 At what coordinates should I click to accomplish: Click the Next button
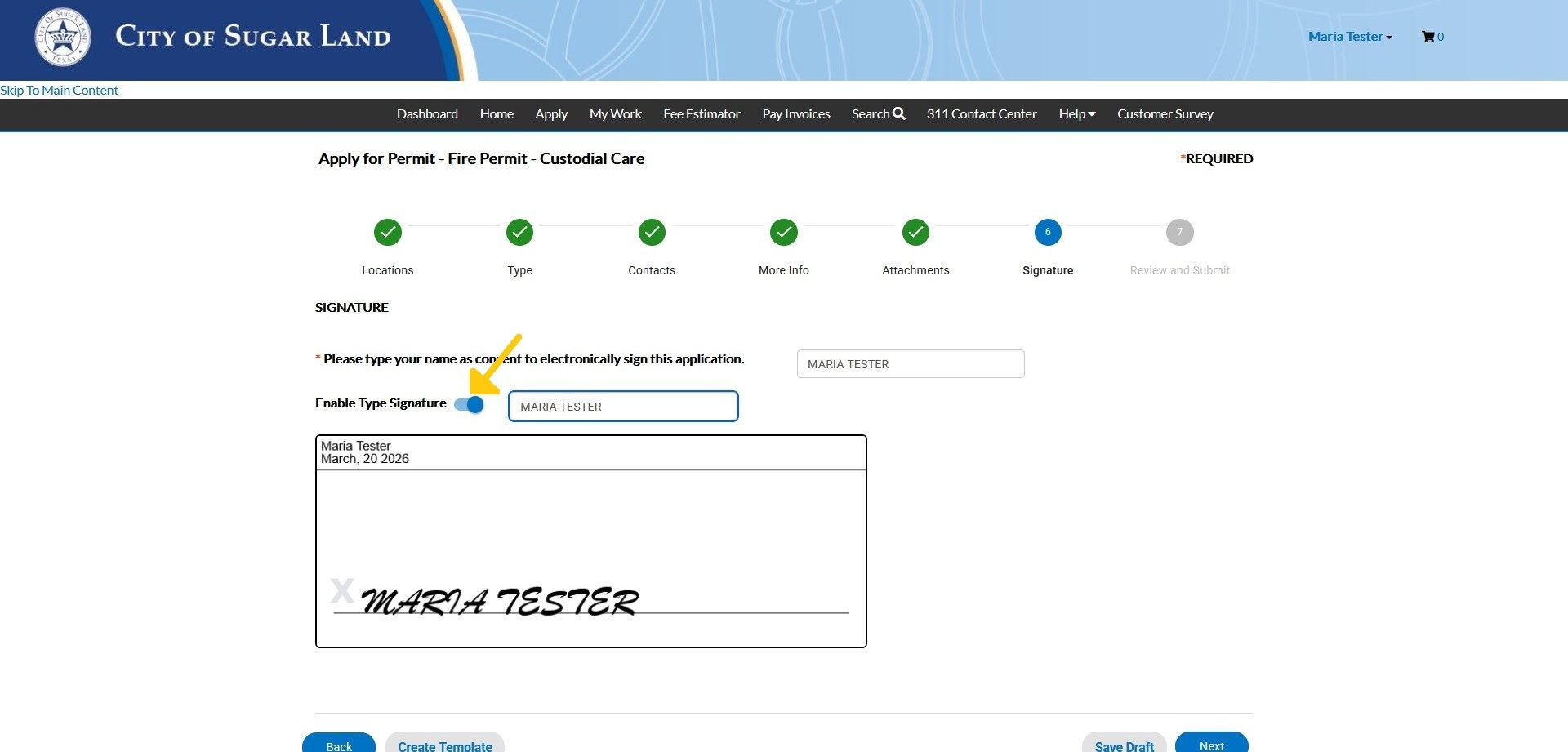1211,744
